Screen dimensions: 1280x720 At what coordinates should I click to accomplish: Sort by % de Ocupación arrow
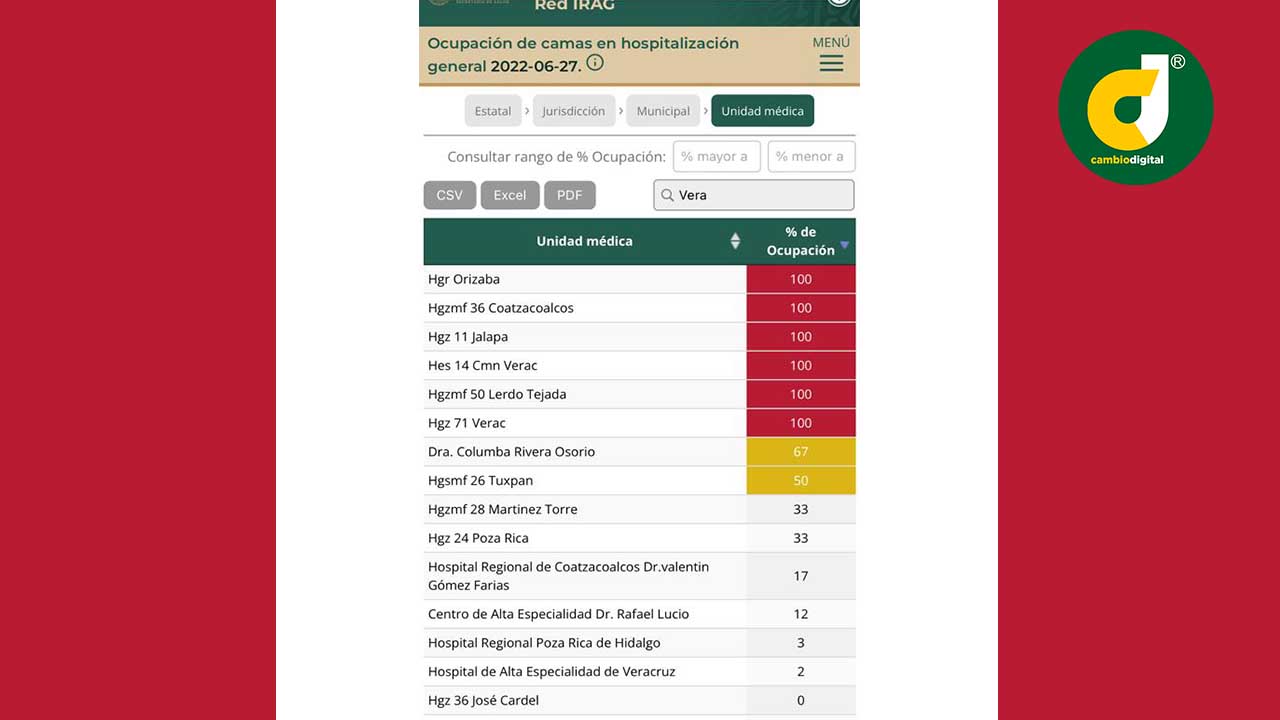pyautogui.click(x=845, y=245)
